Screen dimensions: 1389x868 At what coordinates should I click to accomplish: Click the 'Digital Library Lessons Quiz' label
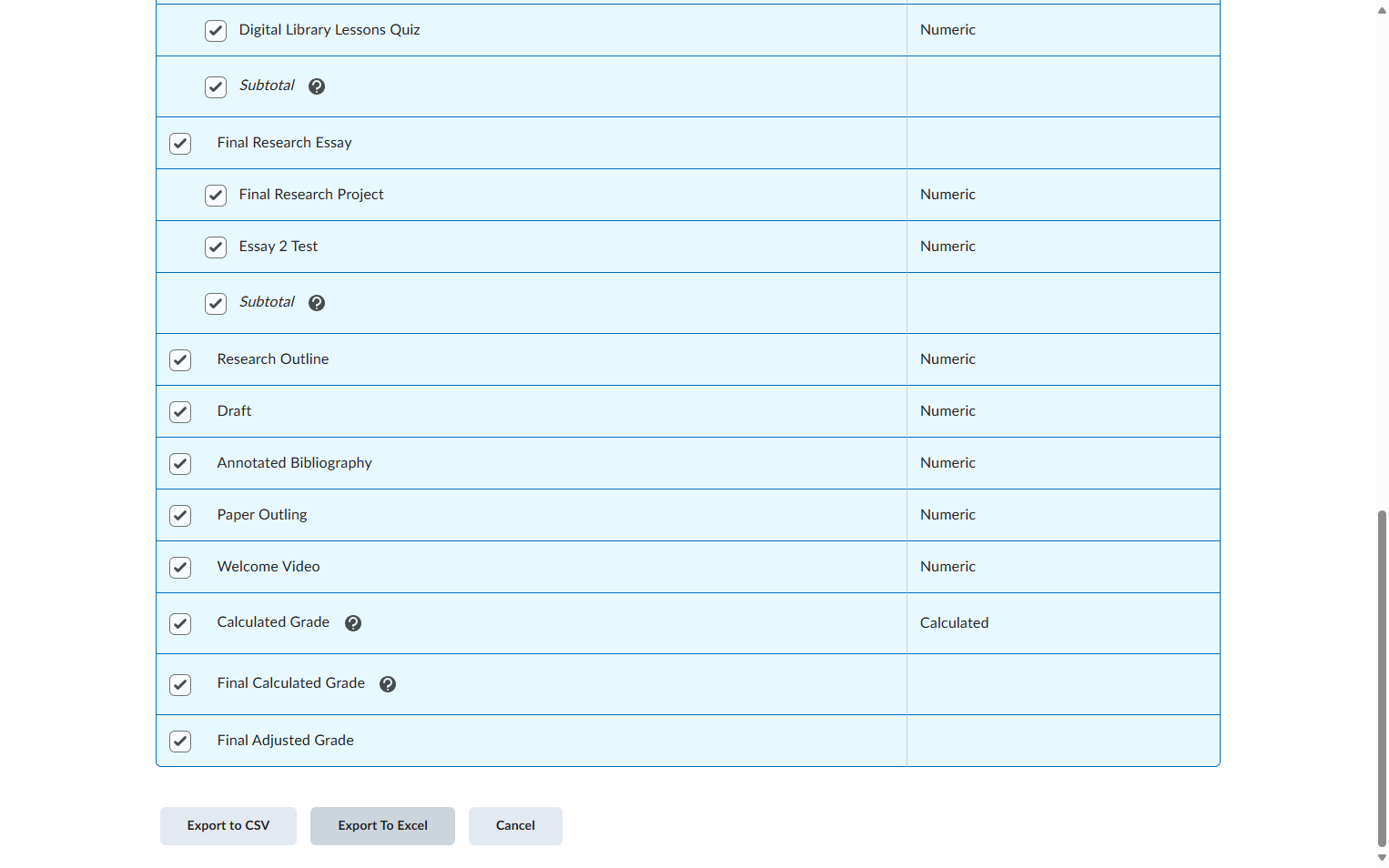[330, 30]
